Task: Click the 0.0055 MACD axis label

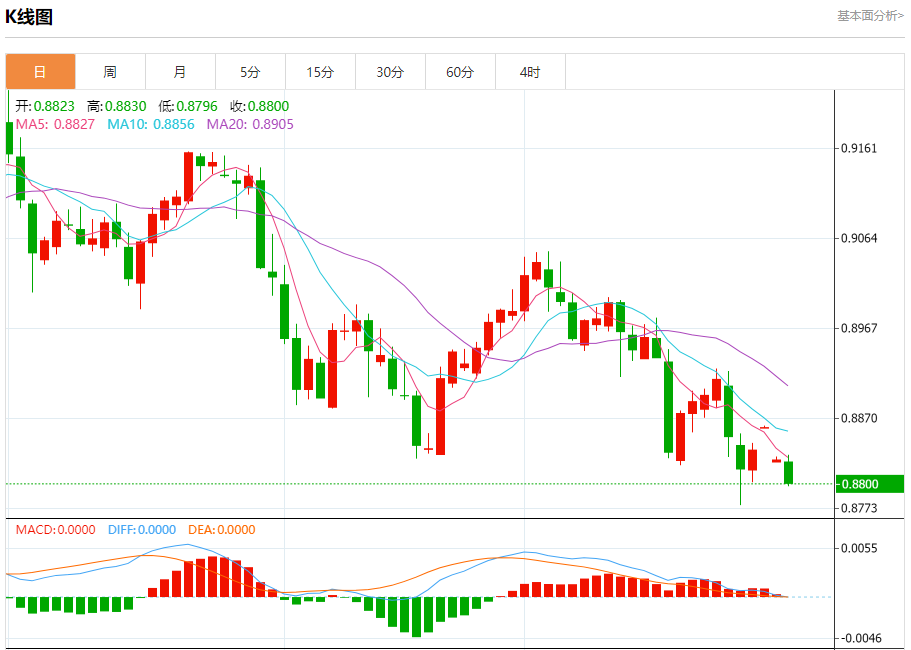Action: (x=859, y=548)
